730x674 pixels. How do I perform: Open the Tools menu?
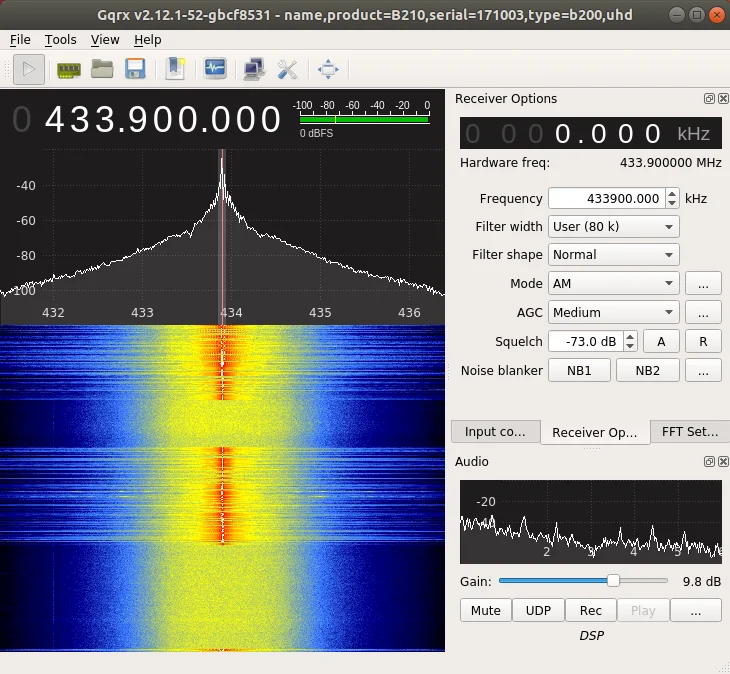tap(60, 40)
